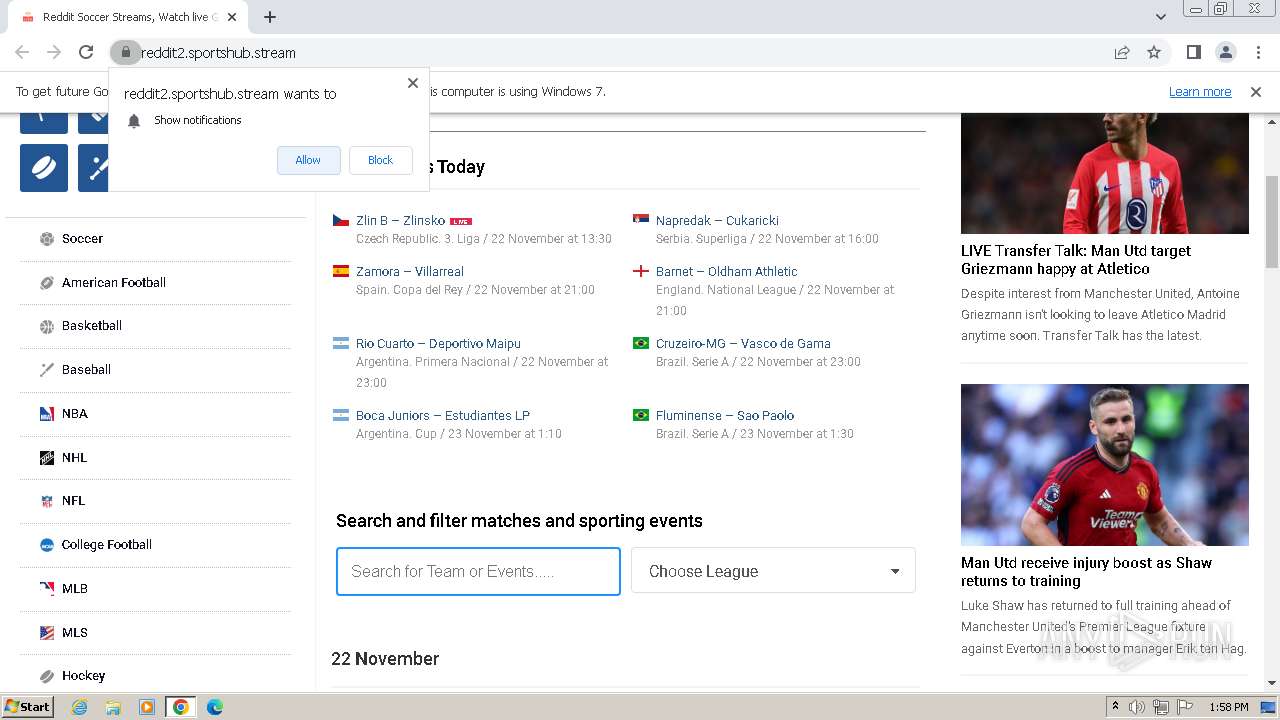This screenshot has width=1280, height=720.
Task: Close the notification permission popup
Action: [413, 83]
